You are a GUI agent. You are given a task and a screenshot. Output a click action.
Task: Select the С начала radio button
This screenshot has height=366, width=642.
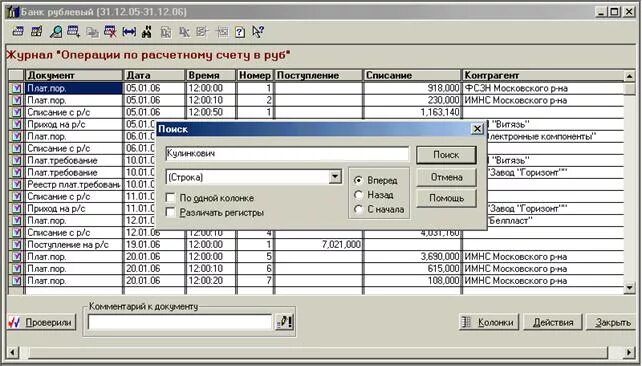358,209
